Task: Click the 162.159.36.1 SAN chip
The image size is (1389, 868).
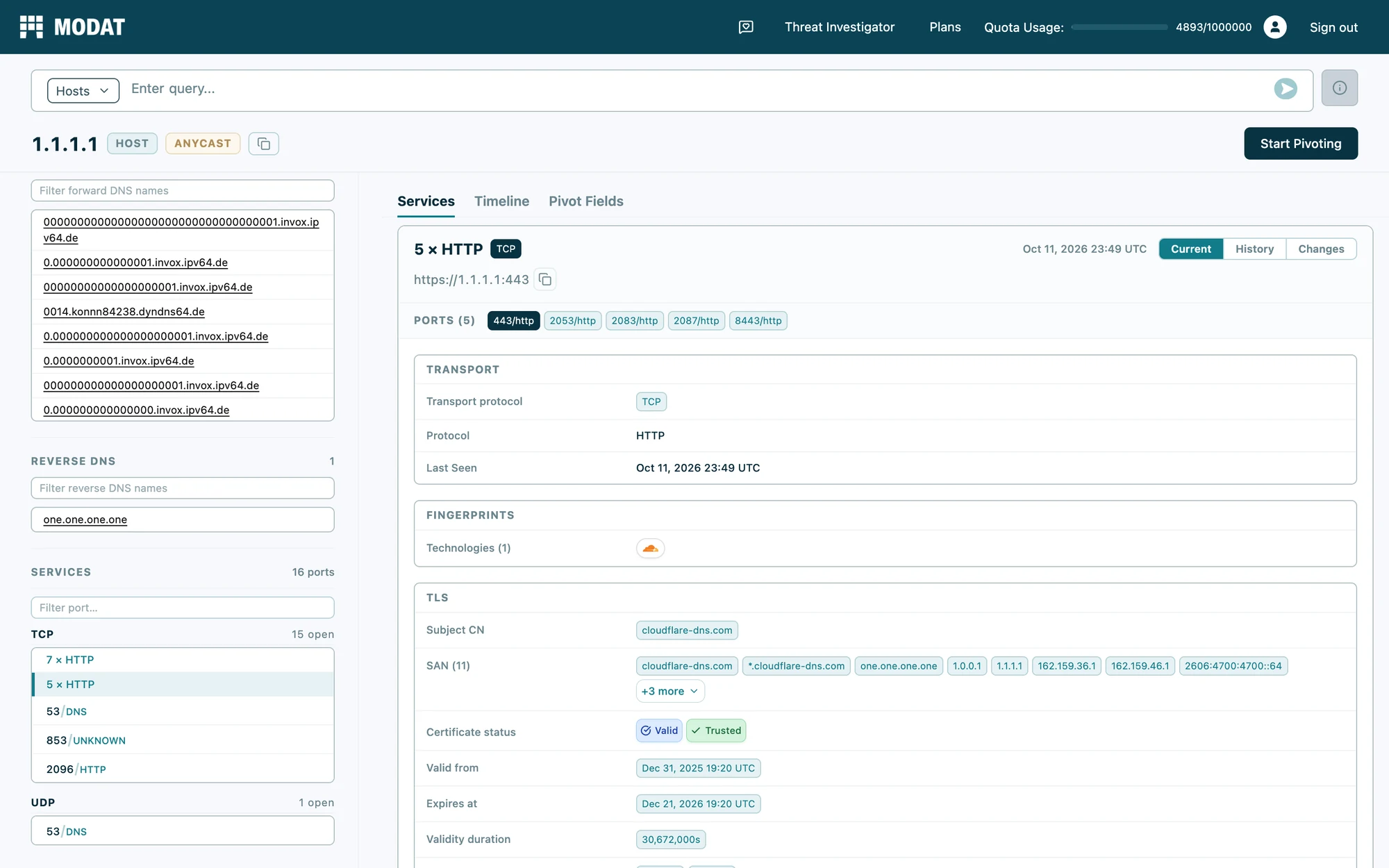Action: (x=1066, y=666)
